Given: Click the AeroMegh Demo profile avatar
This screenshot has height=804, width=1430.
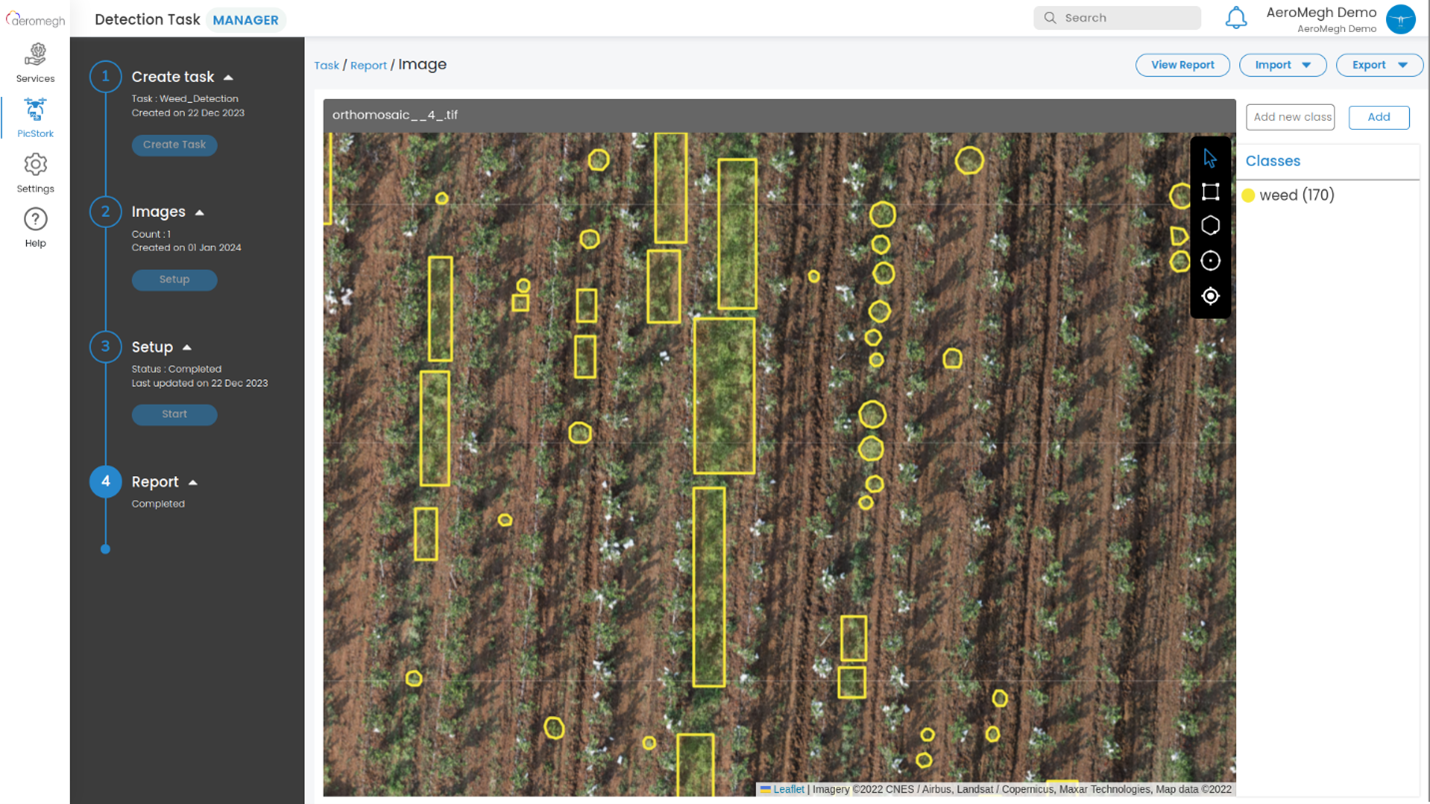Looking at the screenshot, I should [1400, 19].
